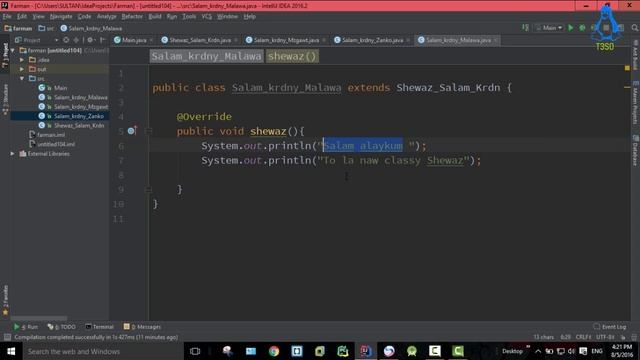Open Task View on the taskbar
640x360 pixels.
pos(195,351)
